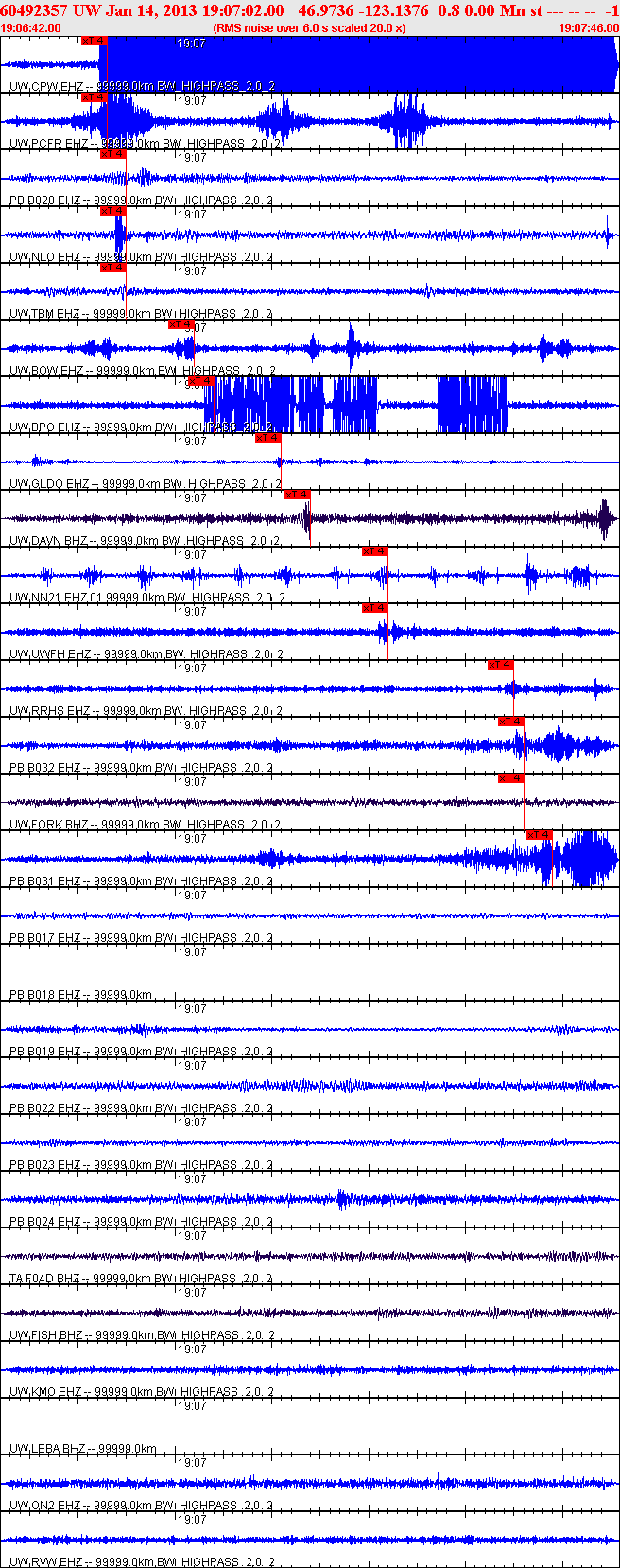Select the UW.FISH BHZ station label
This screenshot has width=620, height=1568.
point(46,1335)
